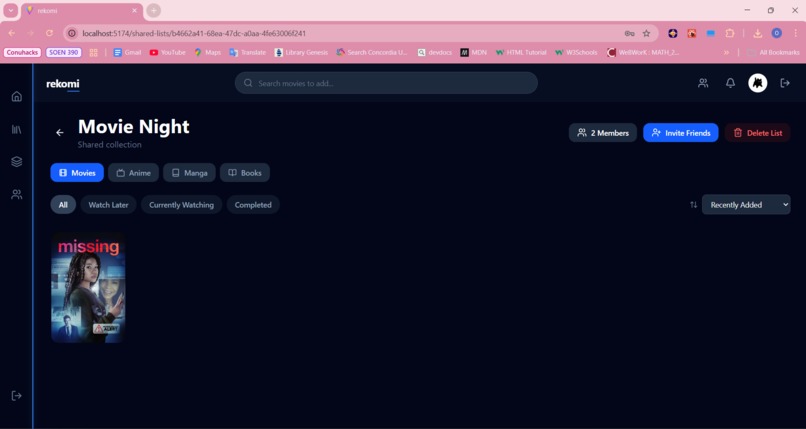Click the sign out icon in header

784,83
